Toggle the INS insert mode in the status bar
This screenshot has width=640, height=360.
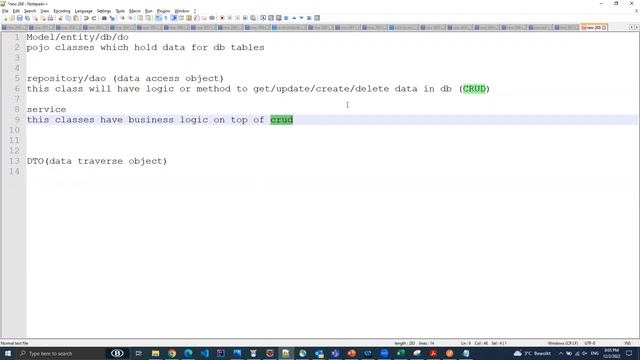(x=627, y=343)
